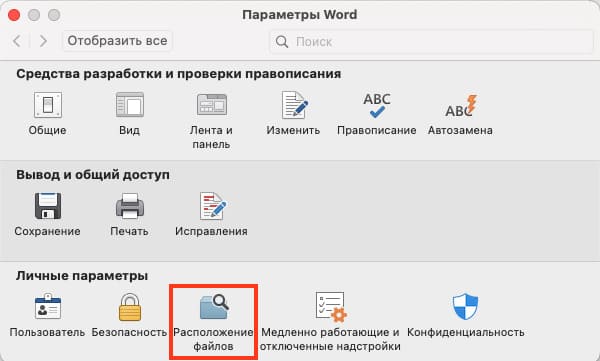Click the back navigation arrow
Viewport: 600px width, 361px height.
(x=16, y=41)
